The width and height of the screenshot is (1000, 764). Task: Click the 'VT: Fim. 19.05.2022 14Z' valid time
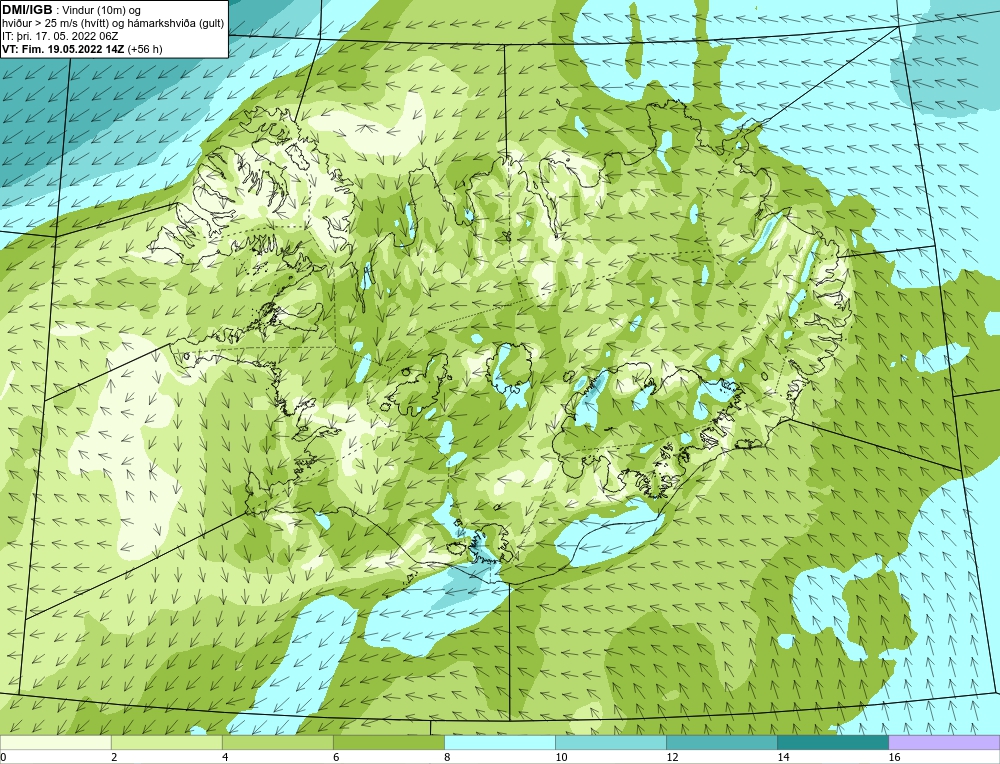click(63, 49)
